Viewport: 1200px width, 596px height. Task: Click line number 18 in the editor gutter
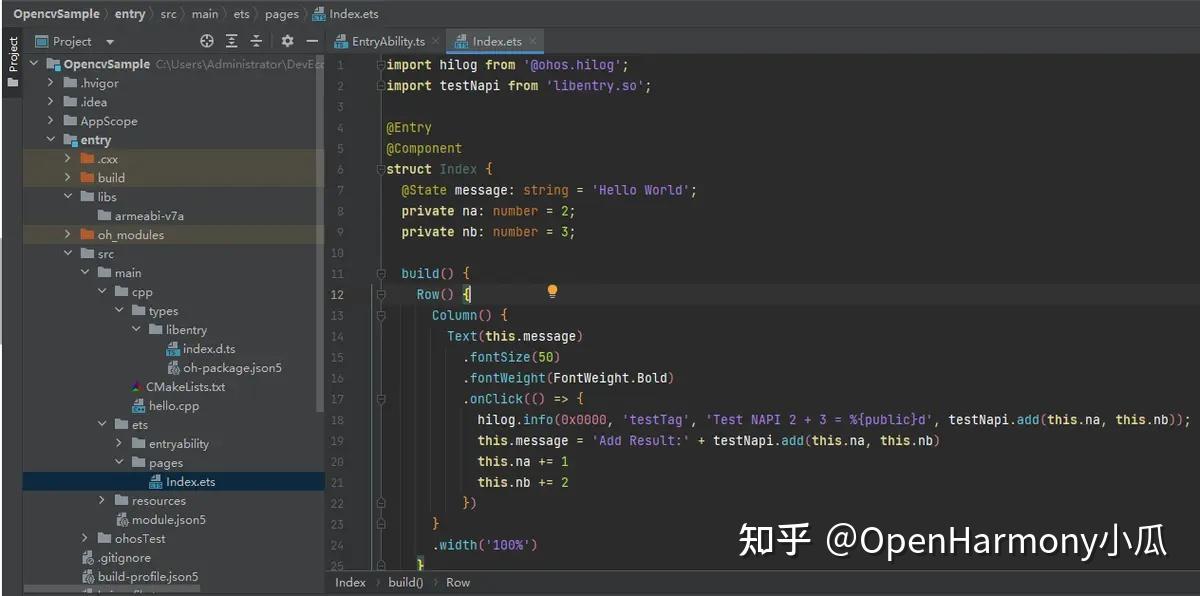(339, 420)
